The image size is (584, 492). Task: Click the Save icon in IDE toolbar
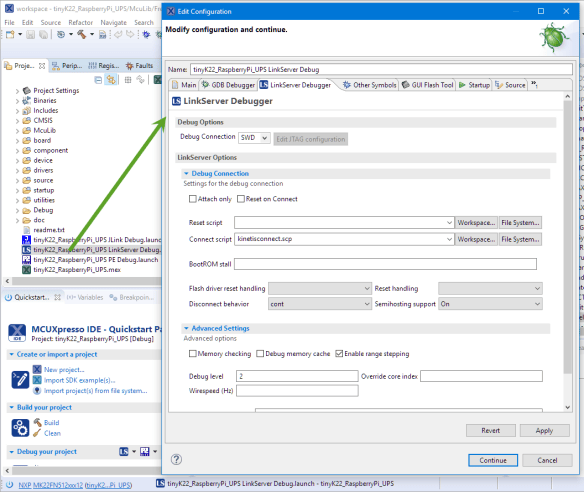31,35
